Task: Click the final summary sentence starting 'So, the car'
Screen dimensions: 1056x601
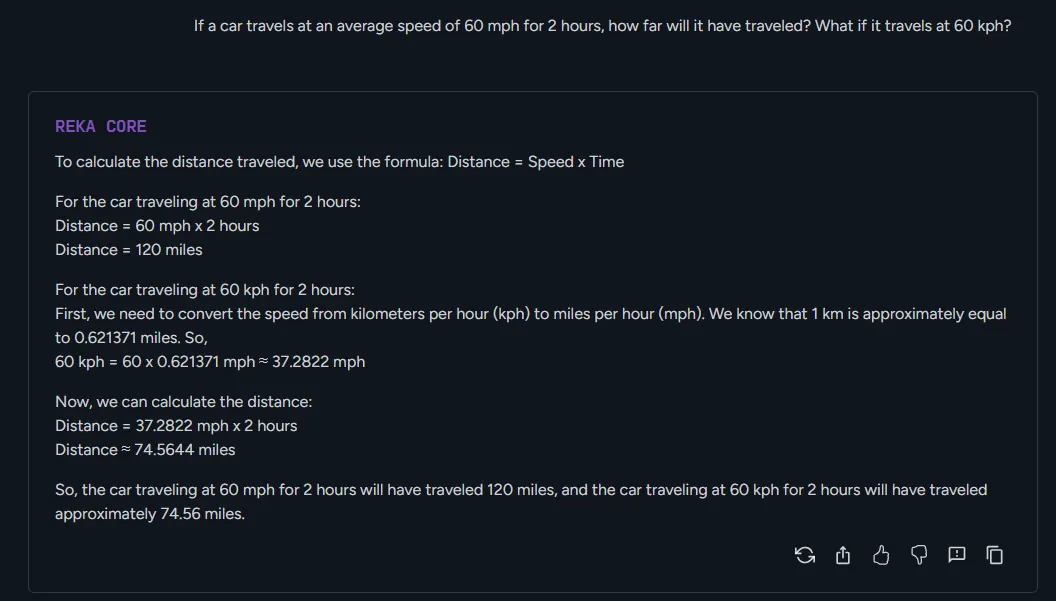Action: [521, 490]
